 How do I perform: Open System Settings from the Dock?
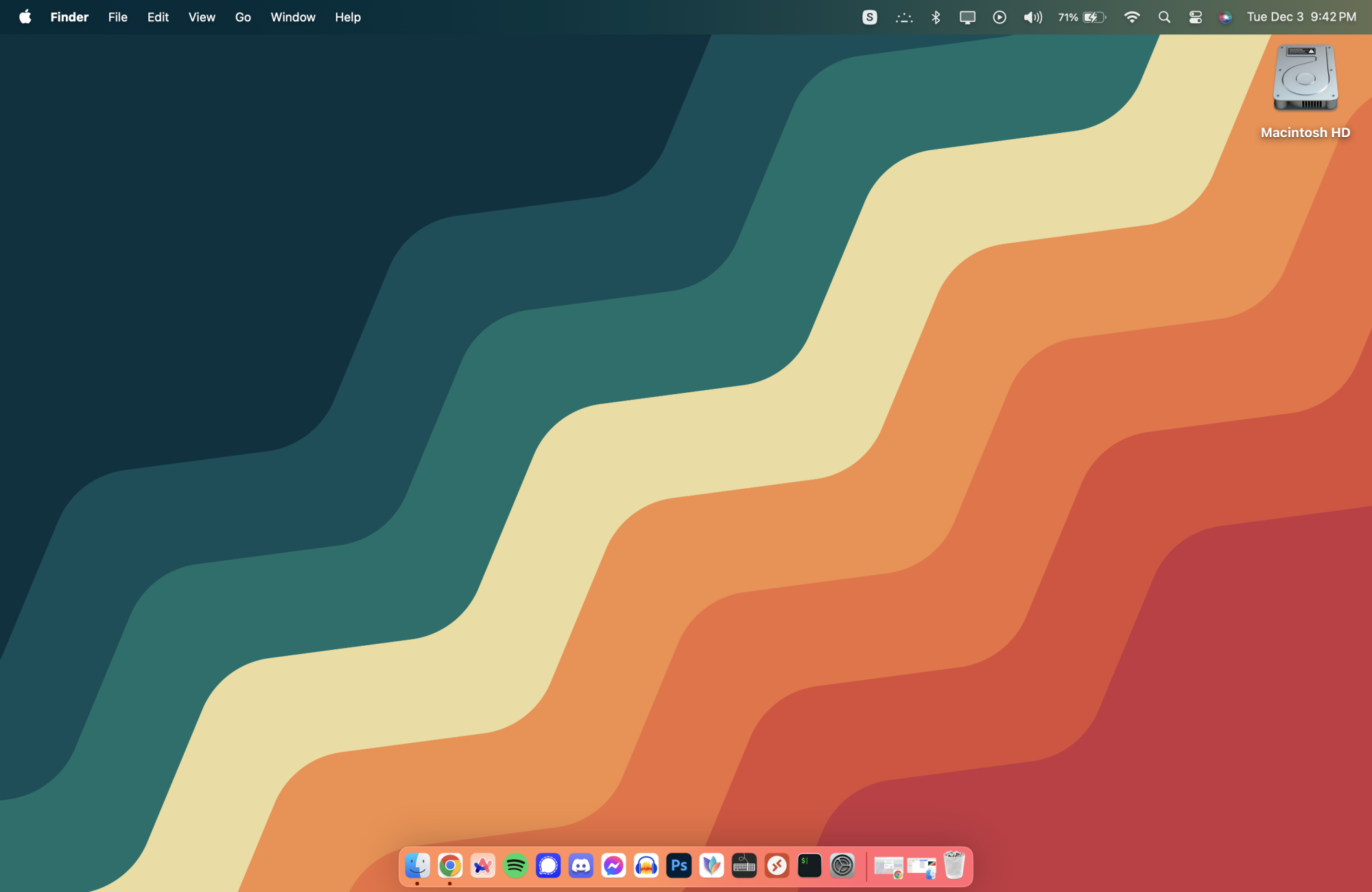[842, 866]
